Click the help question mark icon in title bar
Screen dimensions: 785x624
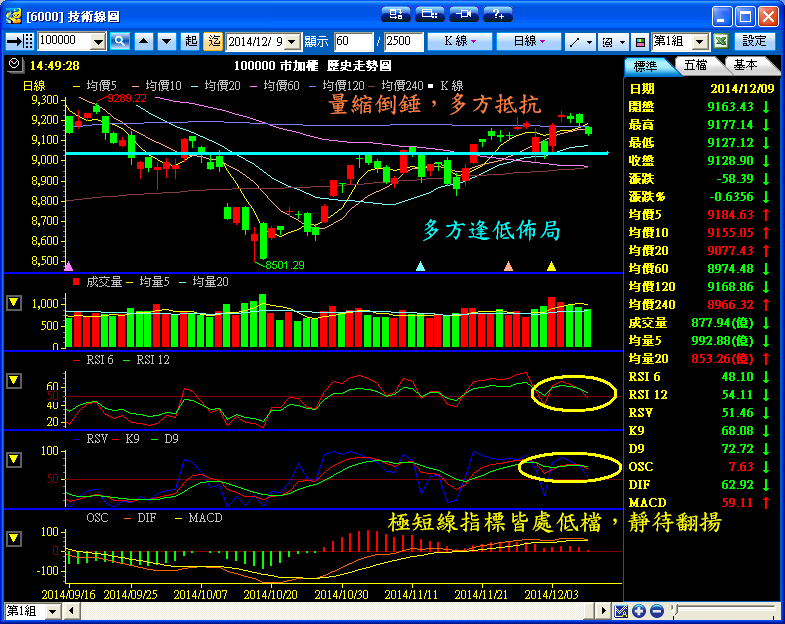pos(497,14)
